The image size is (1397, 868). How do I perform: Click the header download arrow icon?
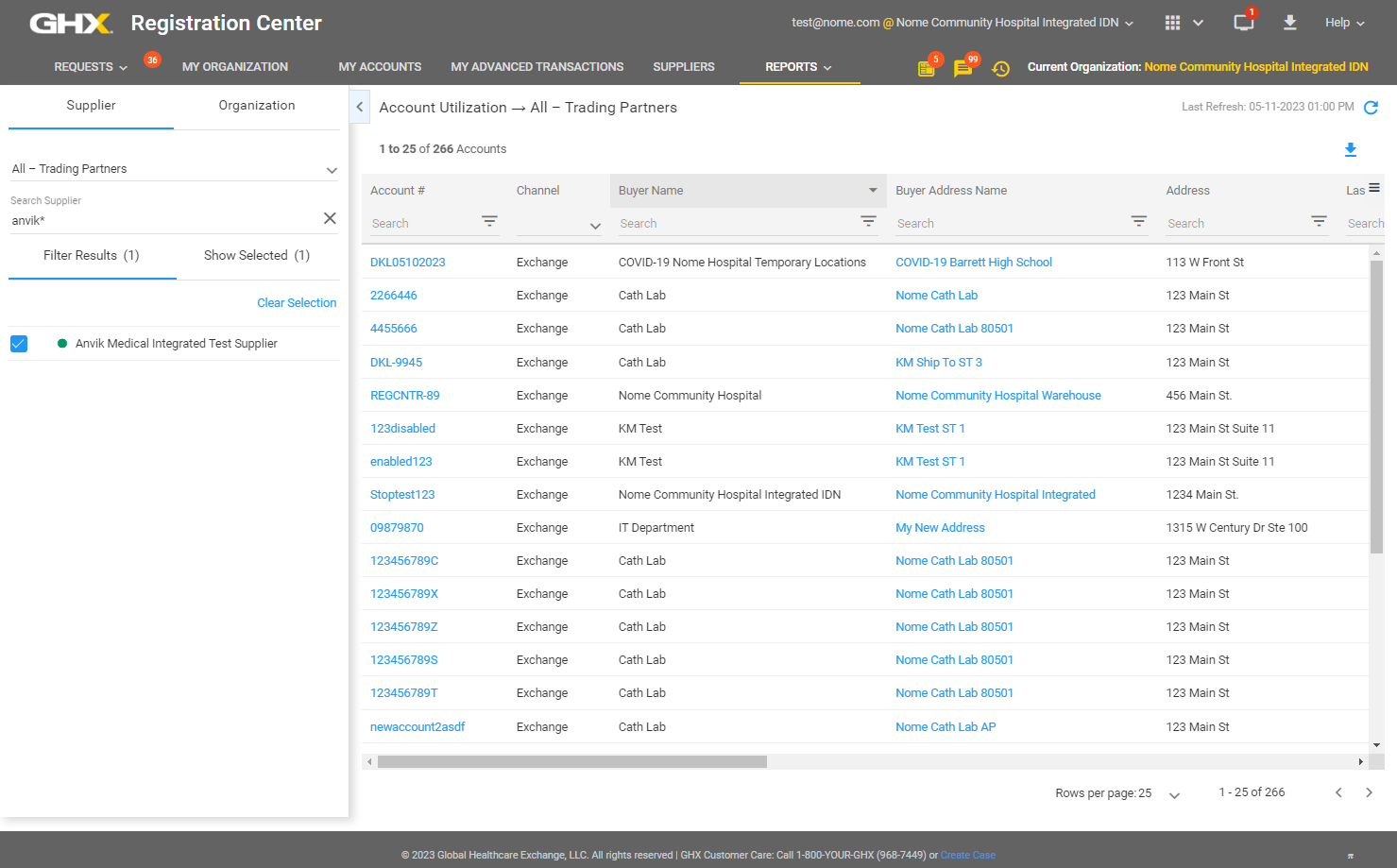tap(1289, 23)
